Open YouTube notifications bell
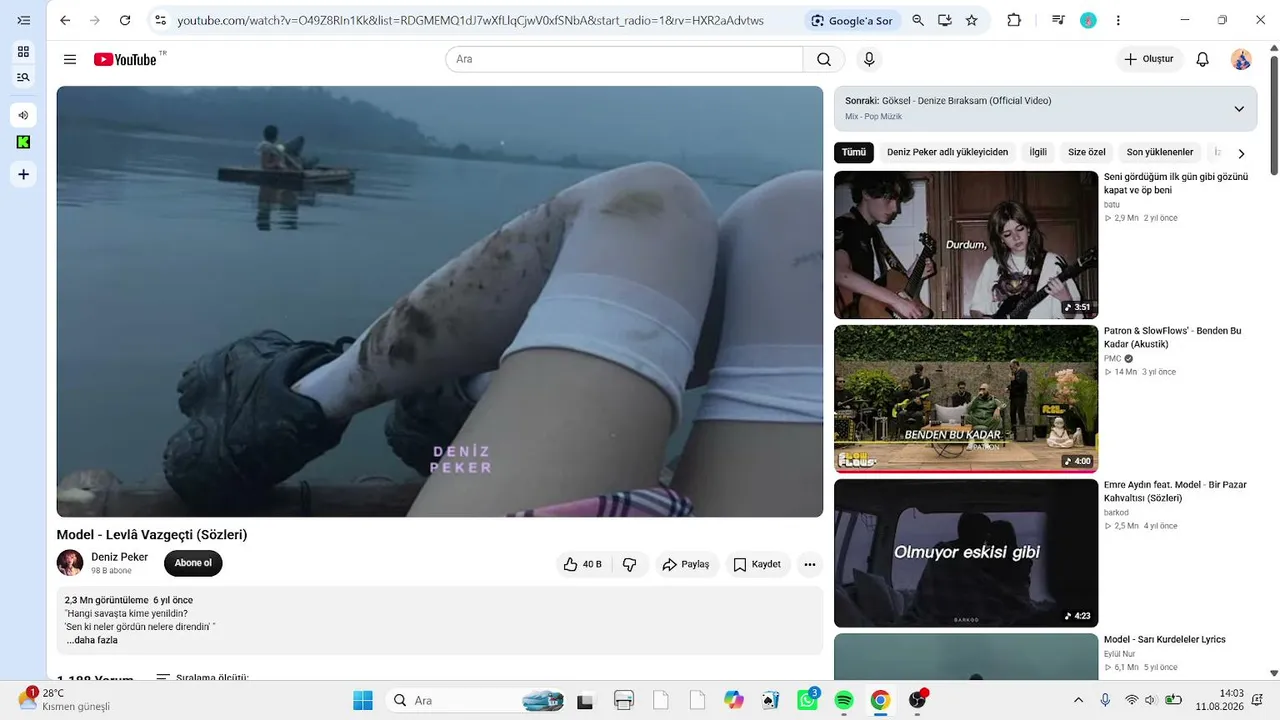 pyautogui.click(x=1203, y=59)
